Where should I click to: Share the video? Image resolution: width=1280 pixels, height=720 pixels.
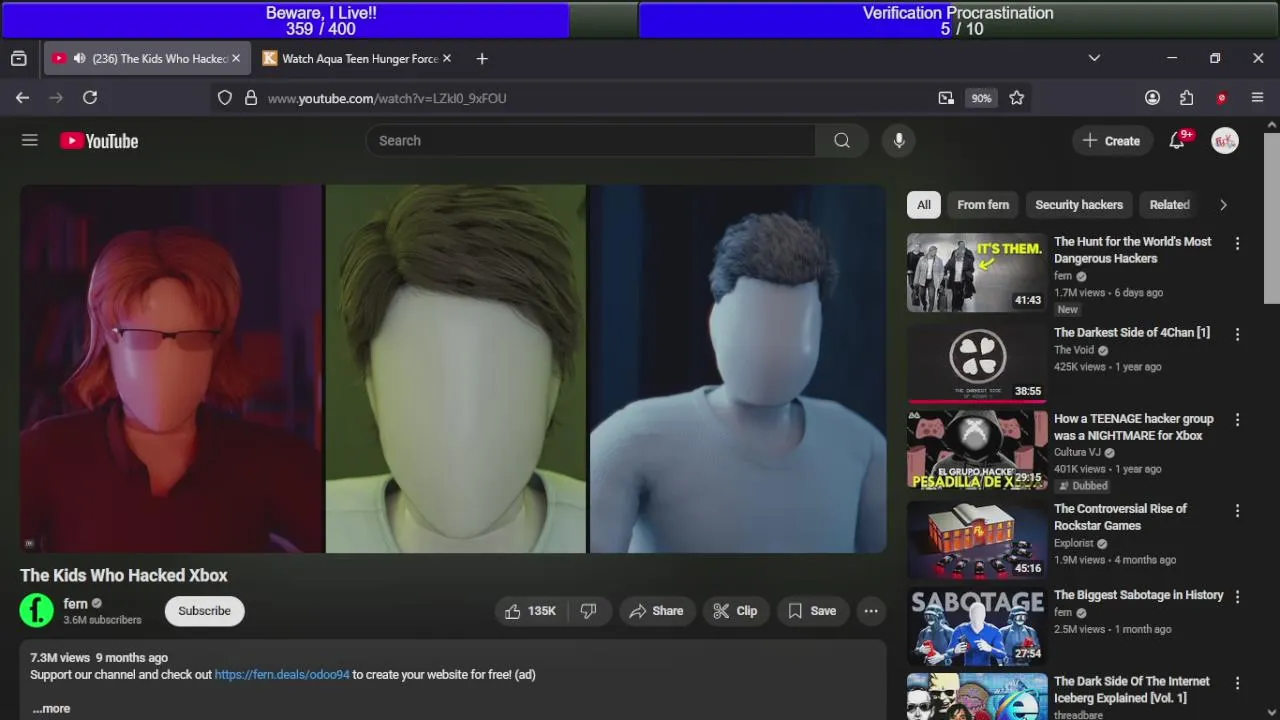[x=656, y=611]
